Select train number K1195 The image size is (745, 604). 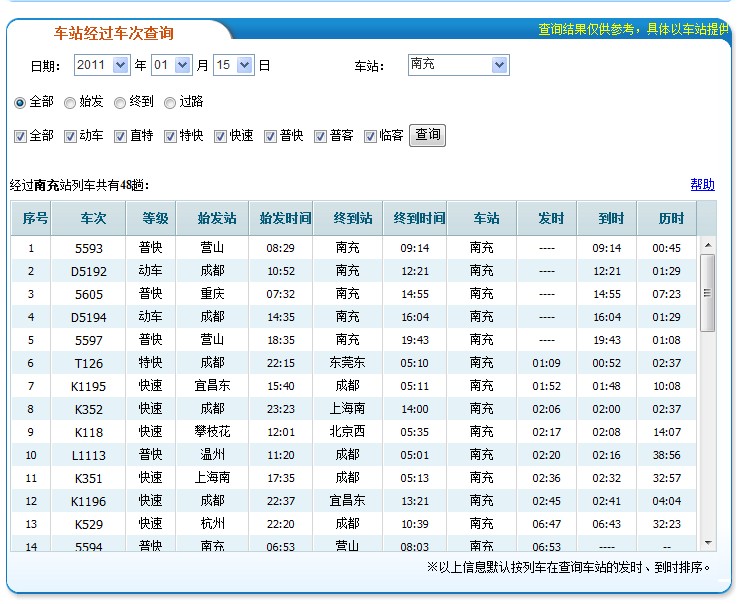[89, 386]
